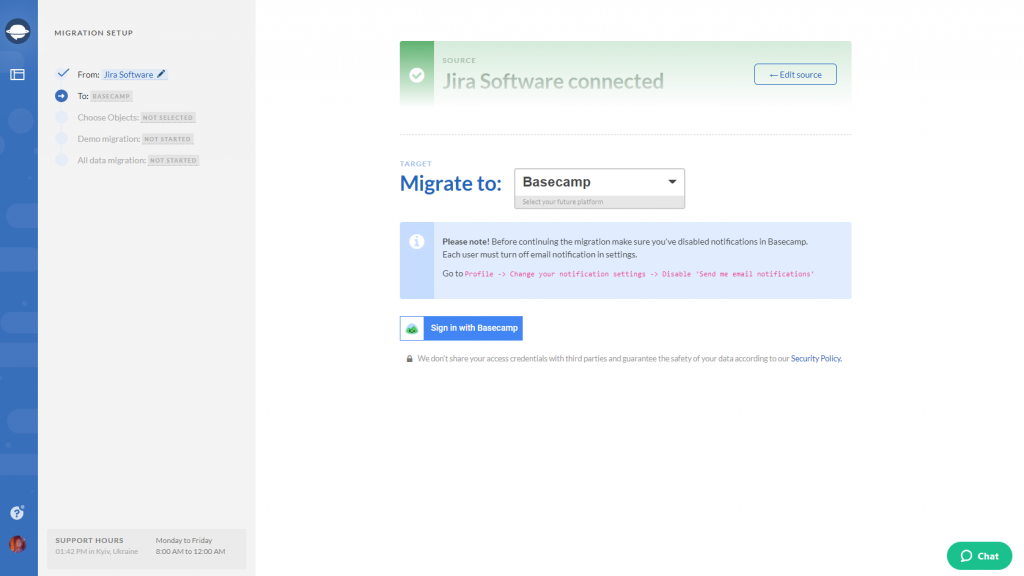1024x576 pixels.
Task: Click the planet logo in the sidebar
Action: tap(18, 32)
